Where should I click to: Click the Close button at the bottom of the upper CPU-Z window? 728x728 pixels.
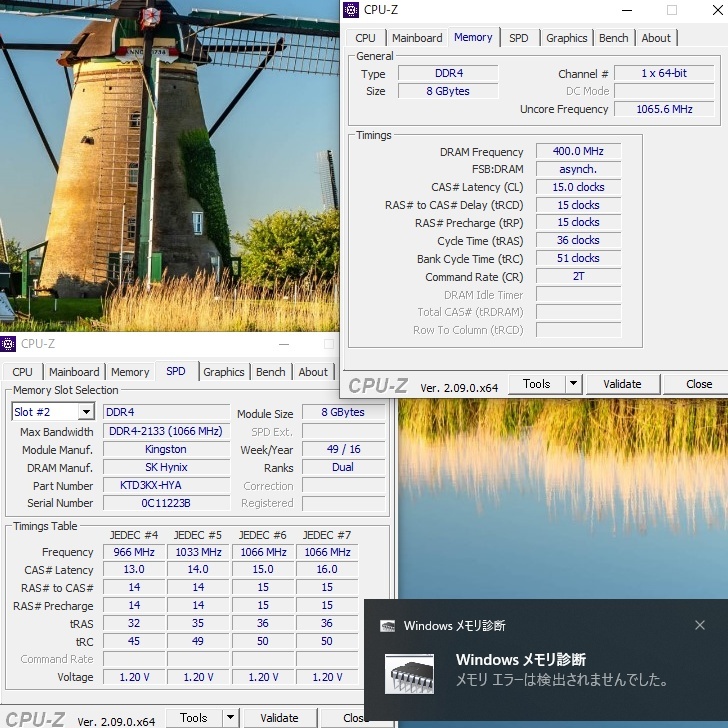699,384
